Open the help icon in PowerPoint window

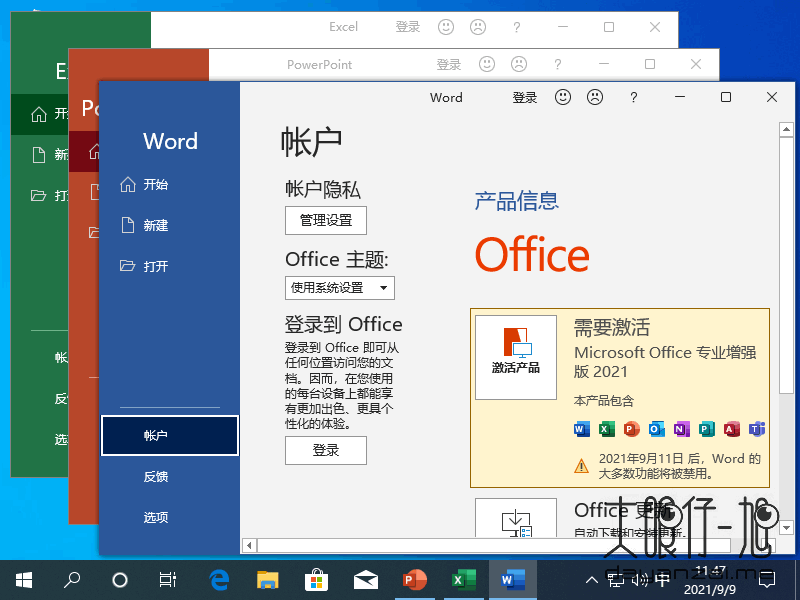tap(557, 64)
